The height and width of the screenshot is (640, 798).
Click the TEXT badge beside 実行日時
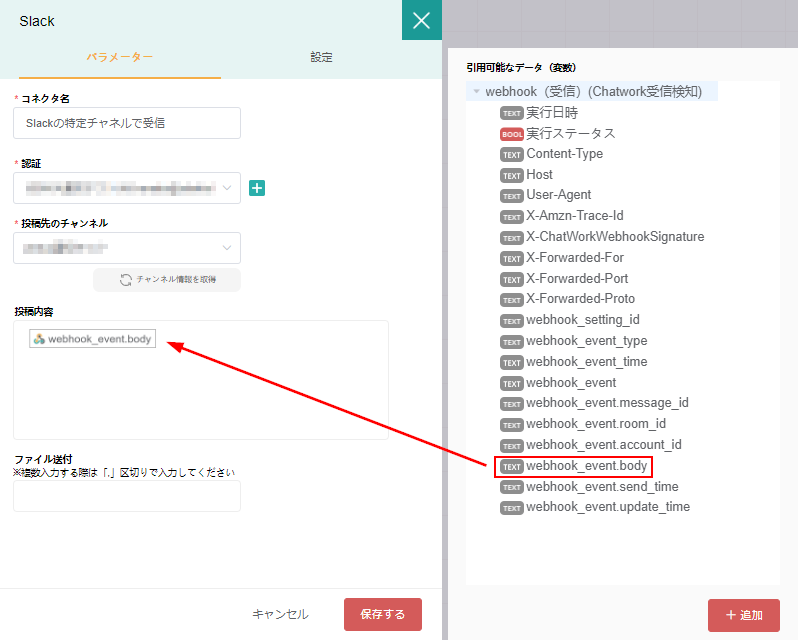tap(511, 113)
